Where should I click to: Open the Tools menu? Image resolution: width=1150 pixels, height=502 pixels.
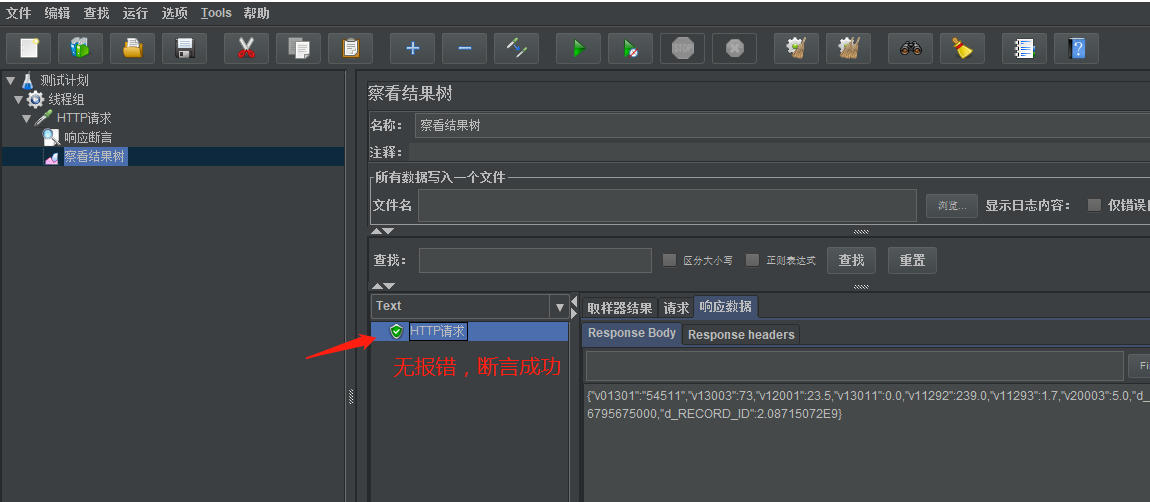(216, 13)
